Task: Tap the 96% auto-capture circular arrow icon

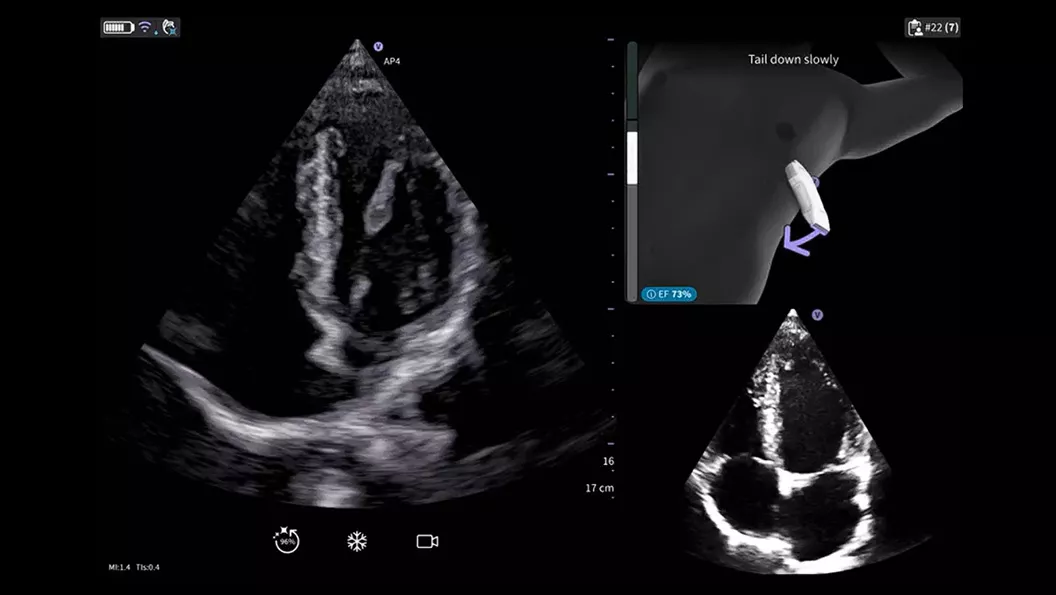Action: [287, 540]
